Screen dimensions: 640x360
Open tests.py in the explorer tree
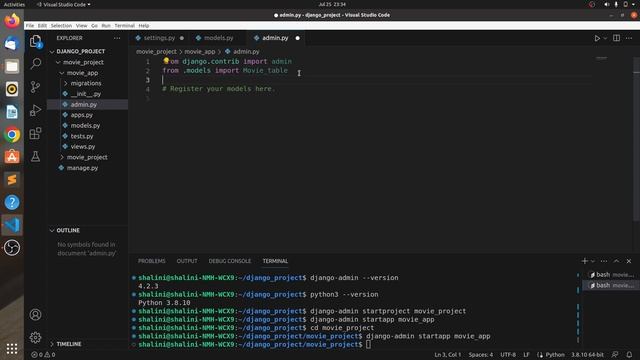(82, 136)
